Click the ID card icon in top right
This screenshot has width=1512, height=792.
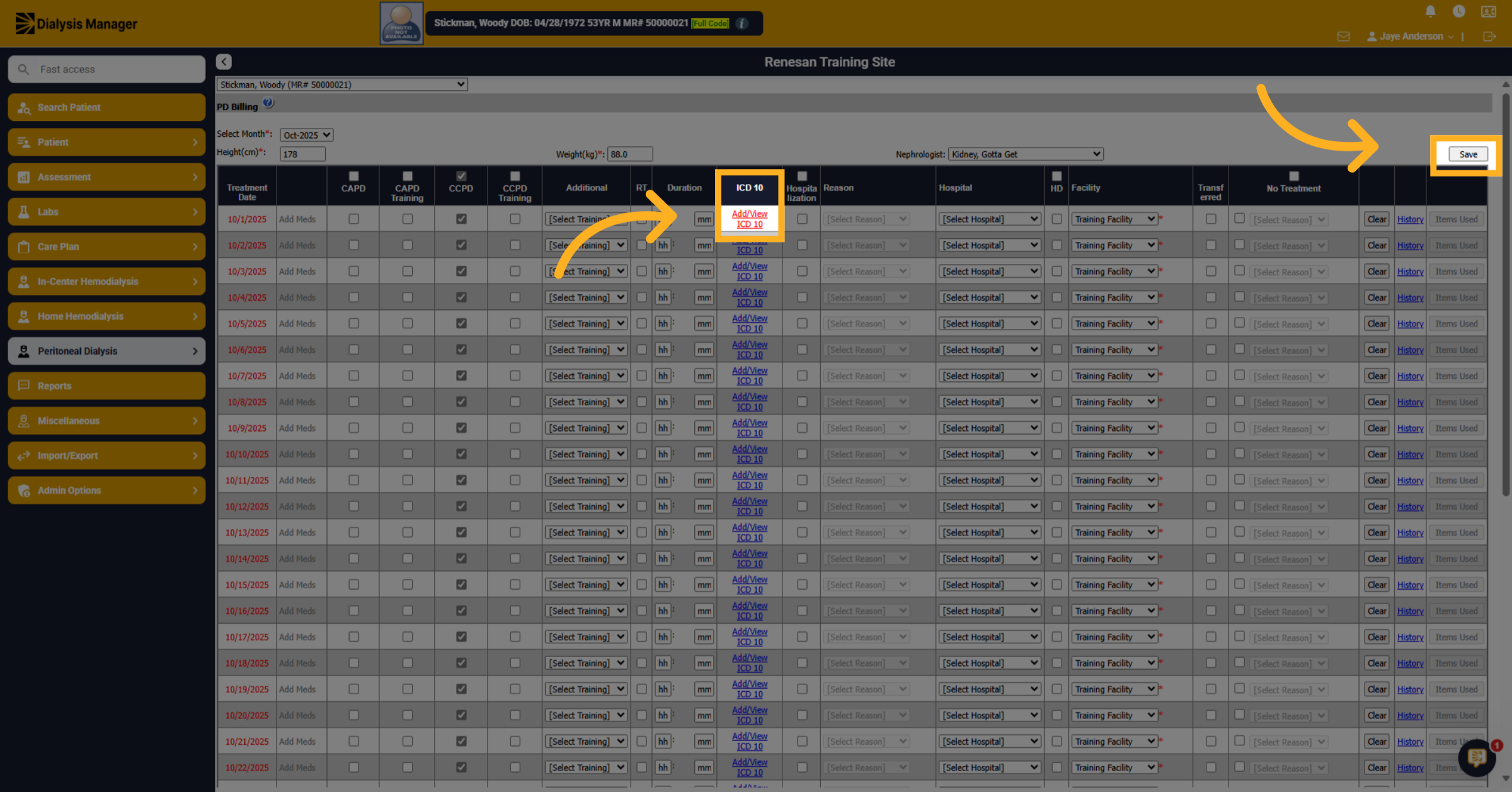[1489, 11]
